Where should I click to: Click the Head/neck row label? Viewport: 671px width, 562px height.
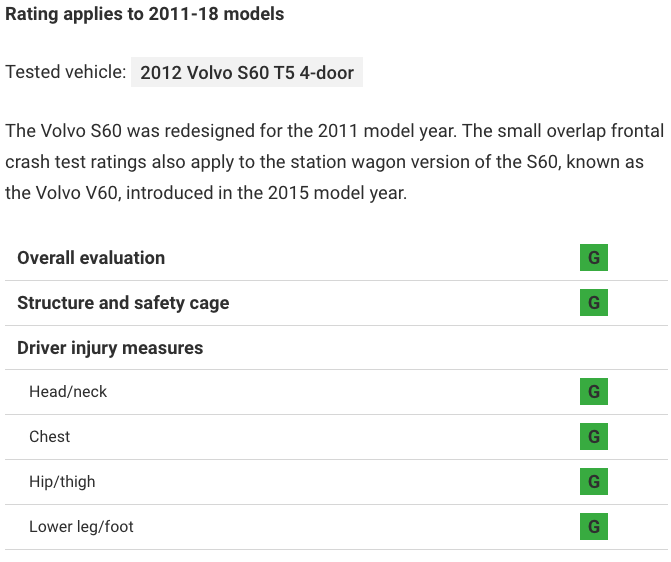68,392
